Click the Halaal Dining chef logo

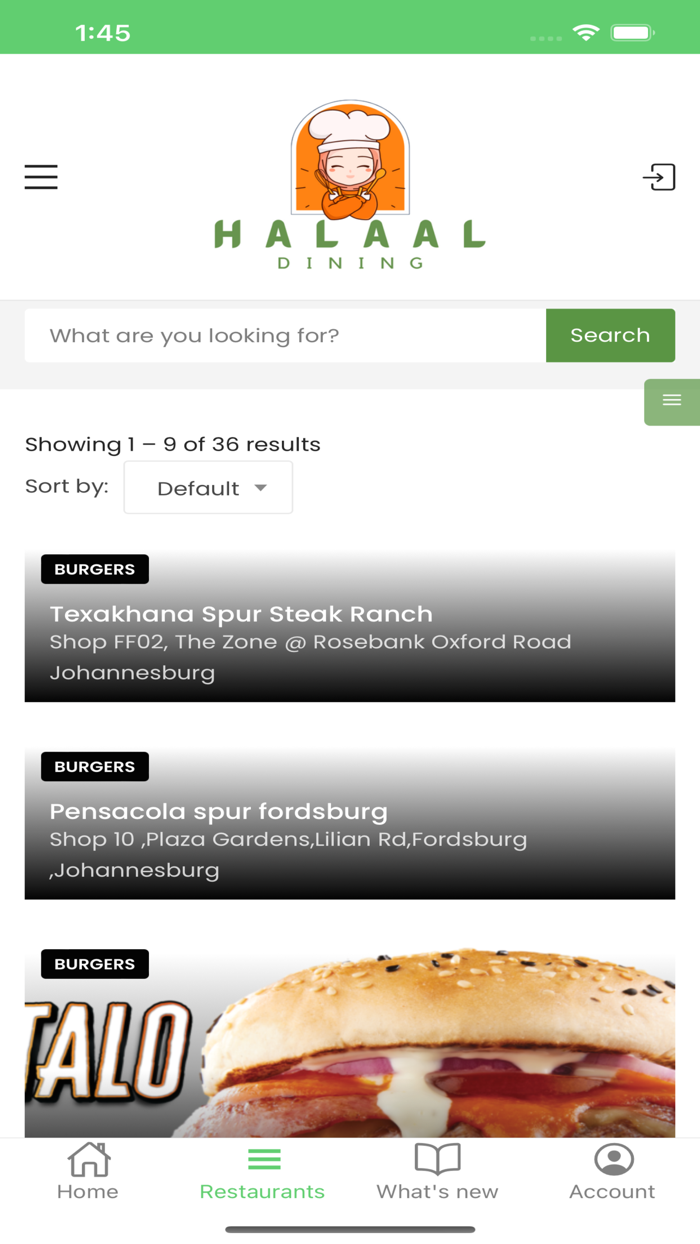350,185
